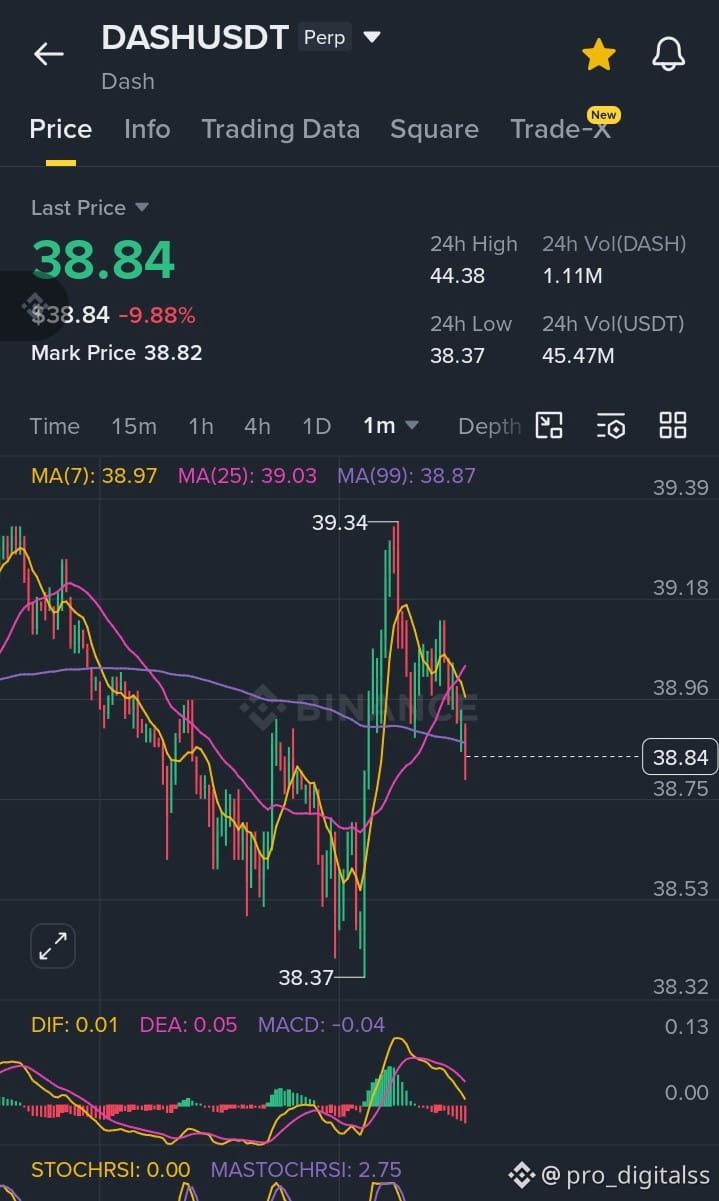Click the MA(7): 38.97 label
Viewport: 719px width, 1201px height.
94,476
